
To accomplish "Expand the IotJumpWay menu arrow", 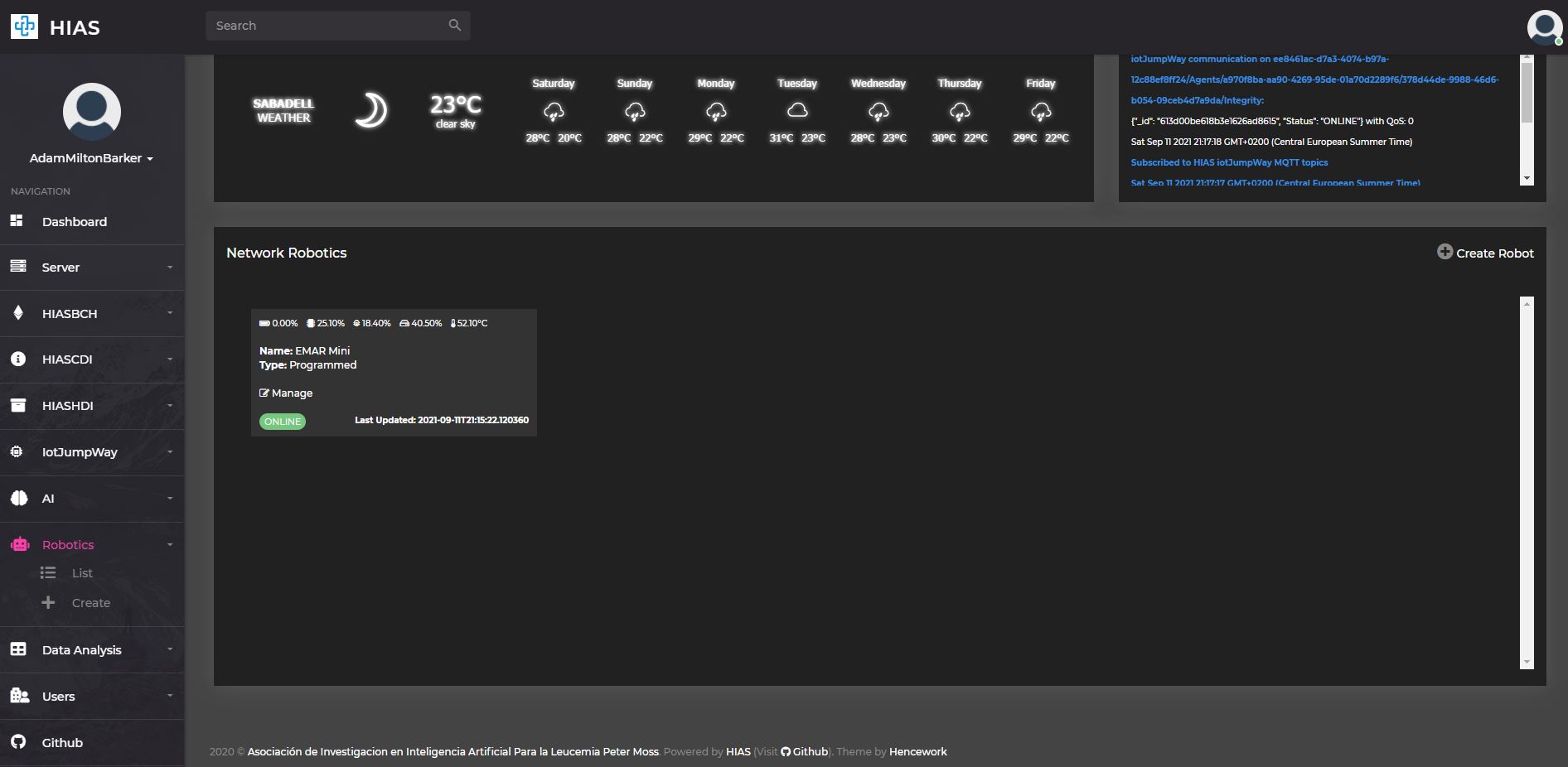I will coord(170,452).
